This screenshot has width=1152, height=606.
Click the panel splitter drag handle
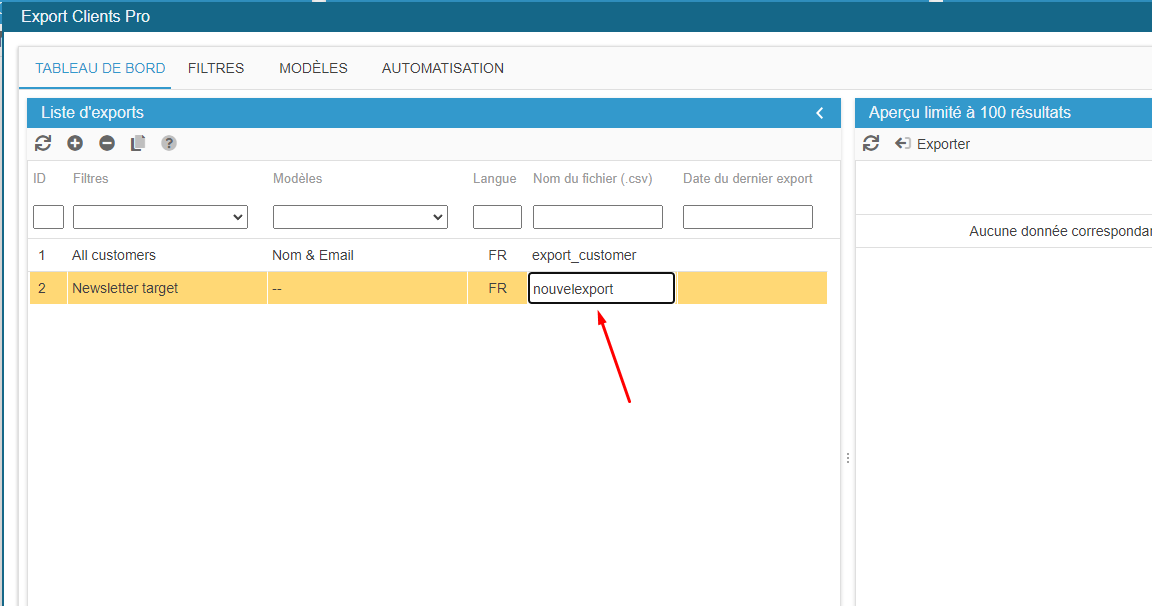[848, 458]
